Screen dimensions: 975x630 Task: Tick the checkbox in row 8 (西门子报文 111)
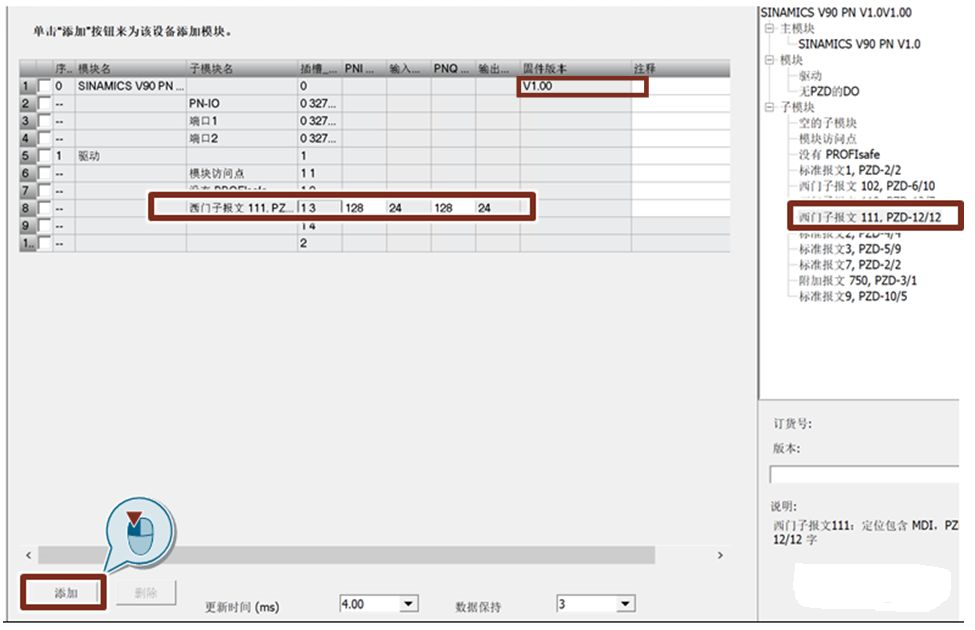coord(45,208)
